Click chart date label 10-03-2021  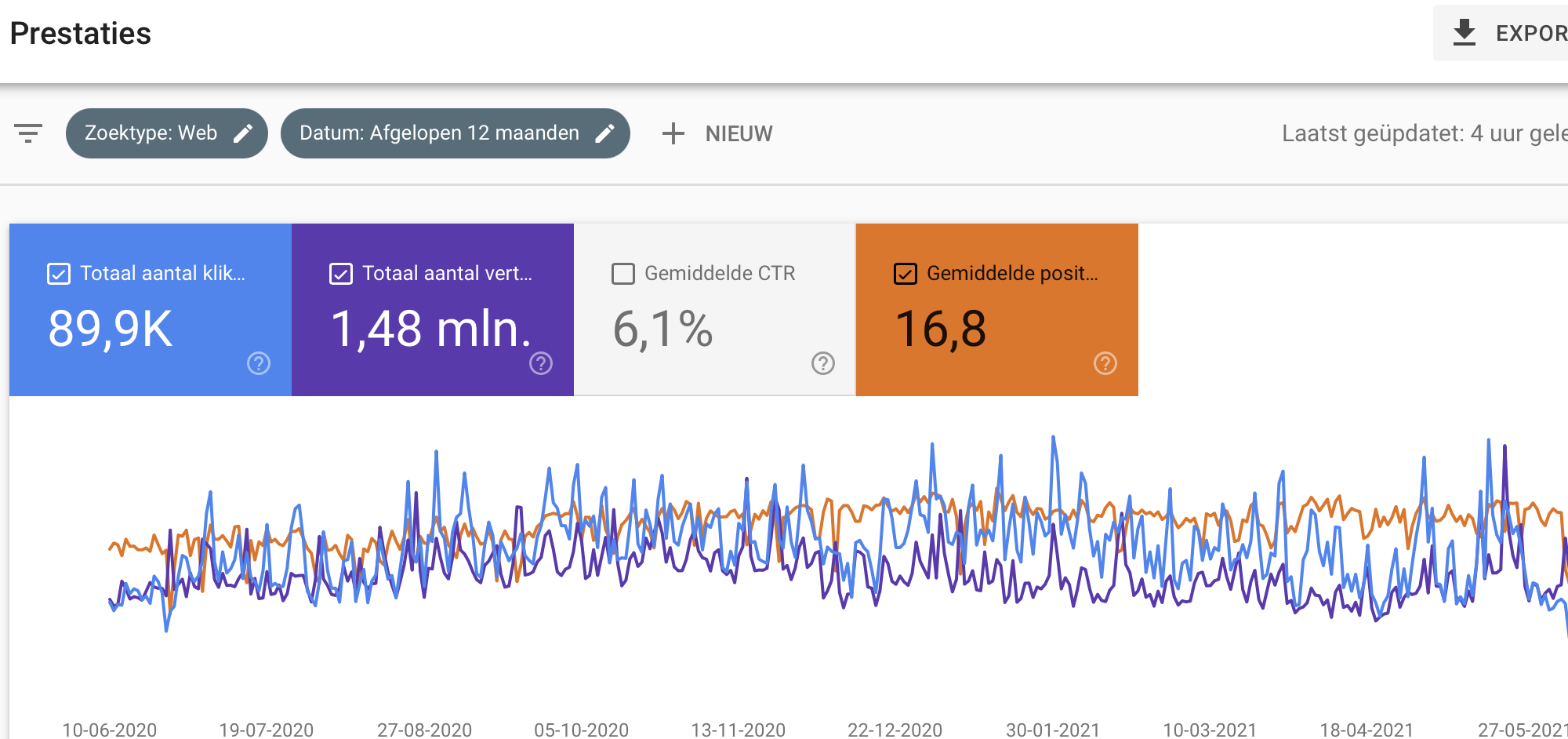coord(1210,730)
